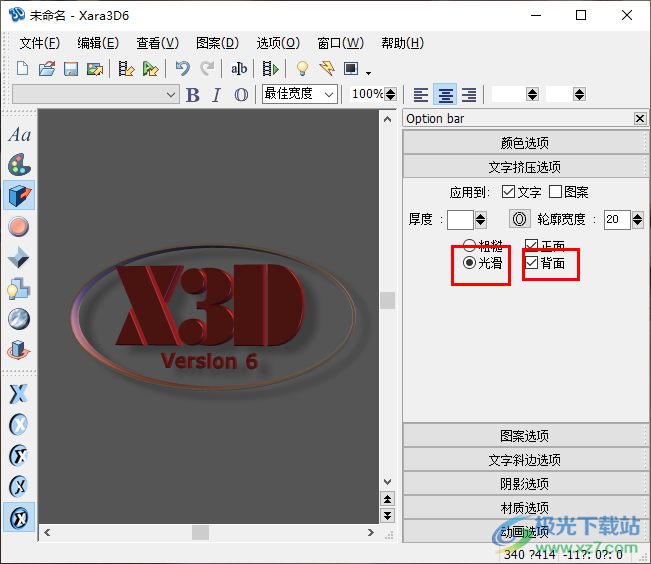Screen dimensions: 651x564
Task: Click the display screen icon in toolbar
Action: 351,69
